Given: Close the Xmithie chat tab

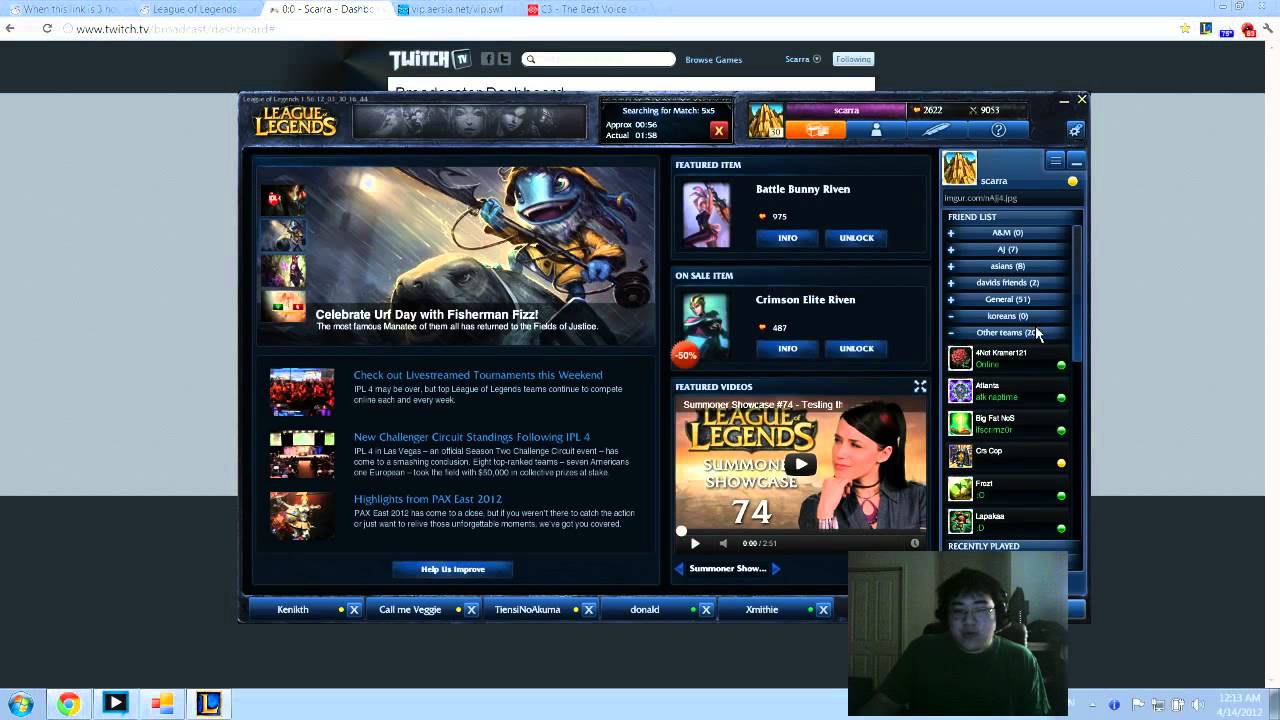Looking at the screenshot, I should click(x=823, y=610).
